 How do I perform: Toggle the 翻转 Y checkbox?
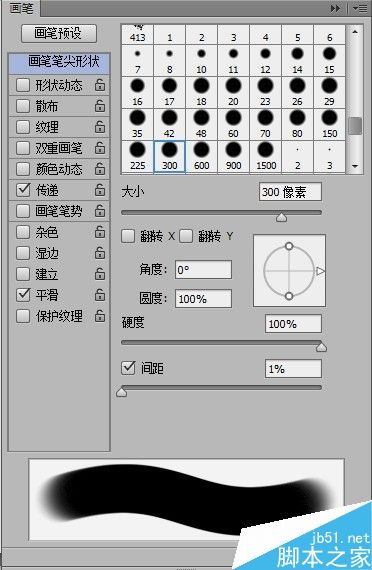click(185, 236)
